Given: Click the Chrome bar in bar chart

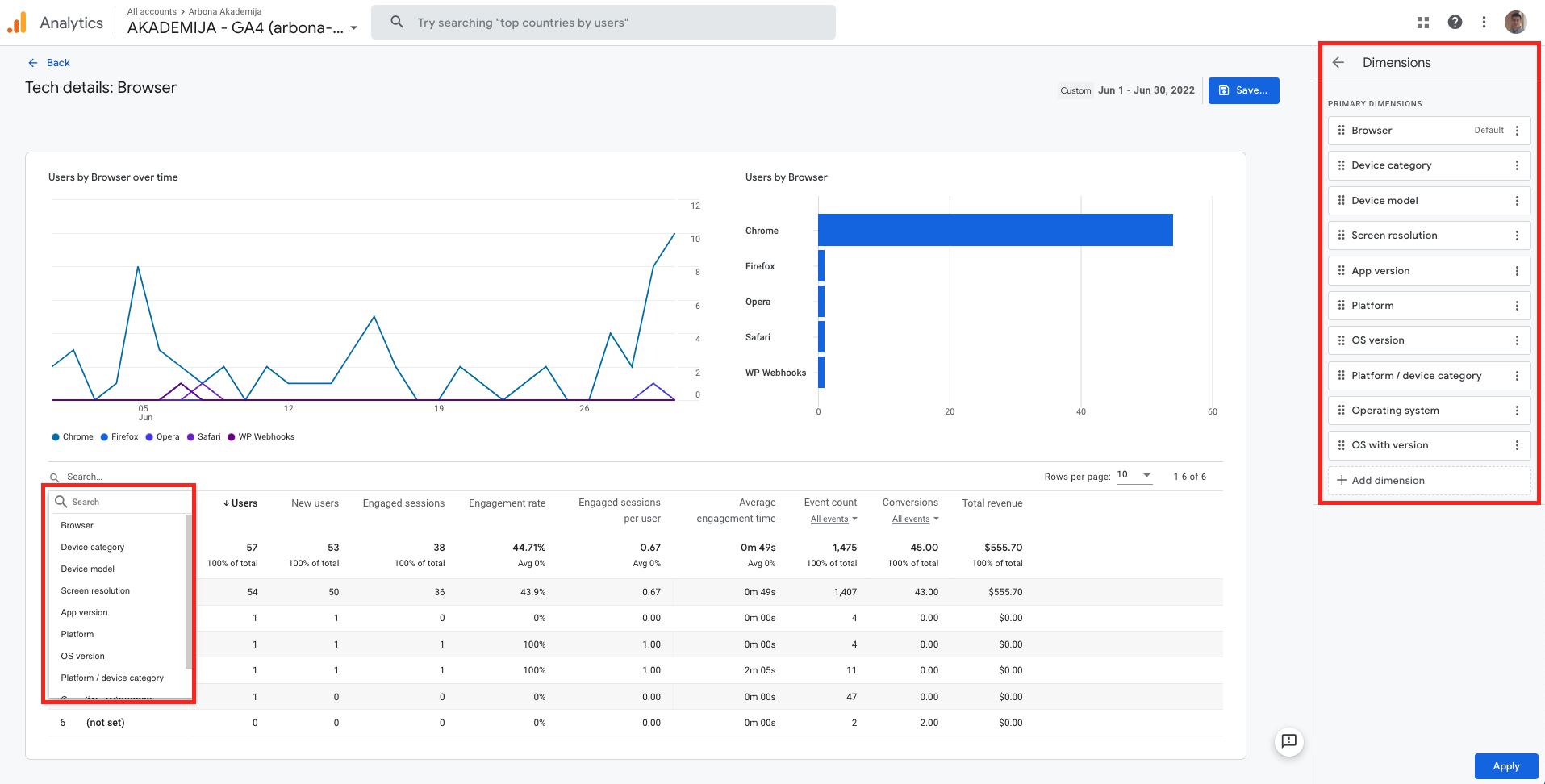Looking at the screenshot, I should (995, 230).
